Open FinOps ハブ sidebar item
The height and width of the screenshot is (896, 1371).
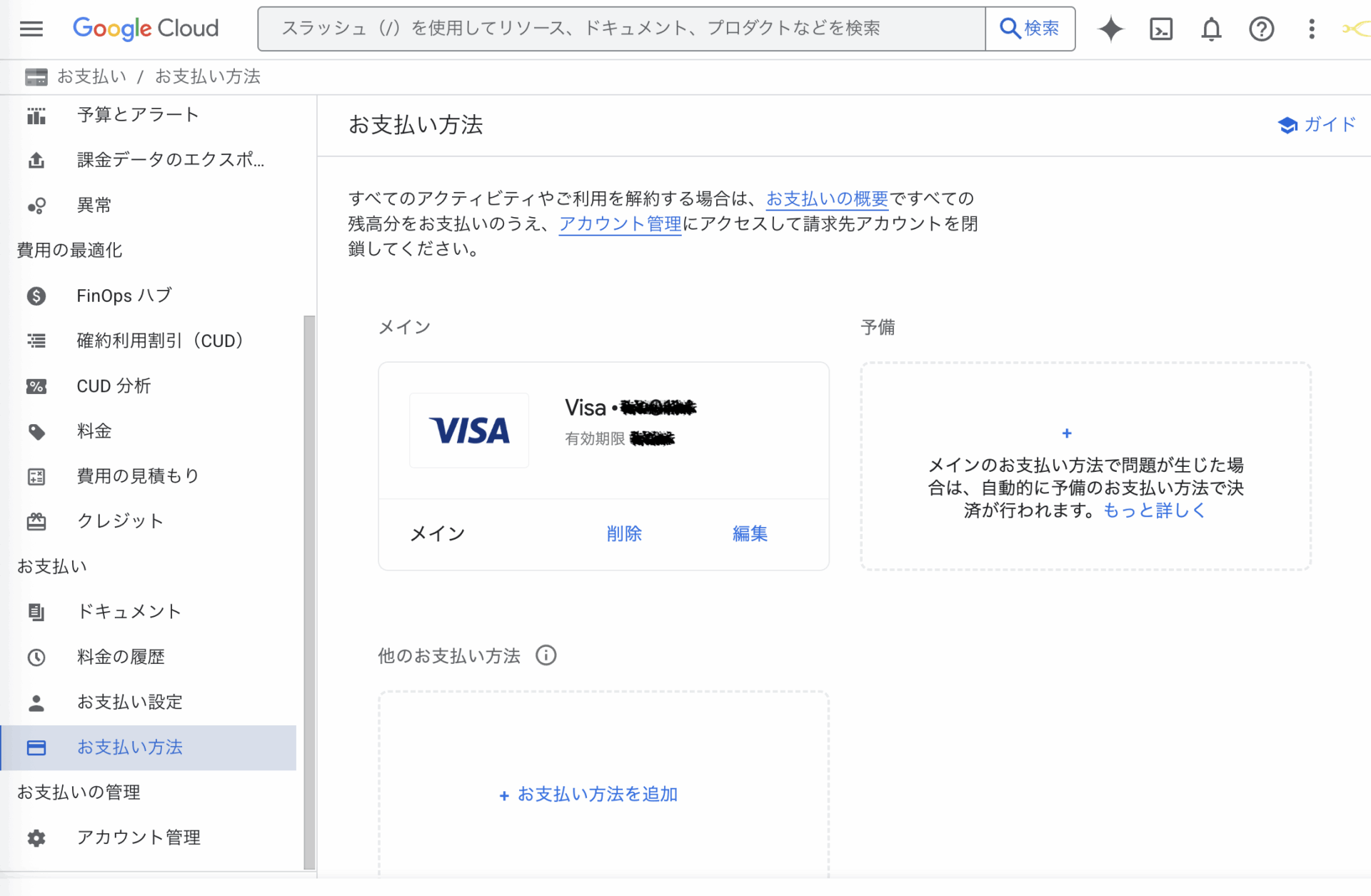pos(124,296)
